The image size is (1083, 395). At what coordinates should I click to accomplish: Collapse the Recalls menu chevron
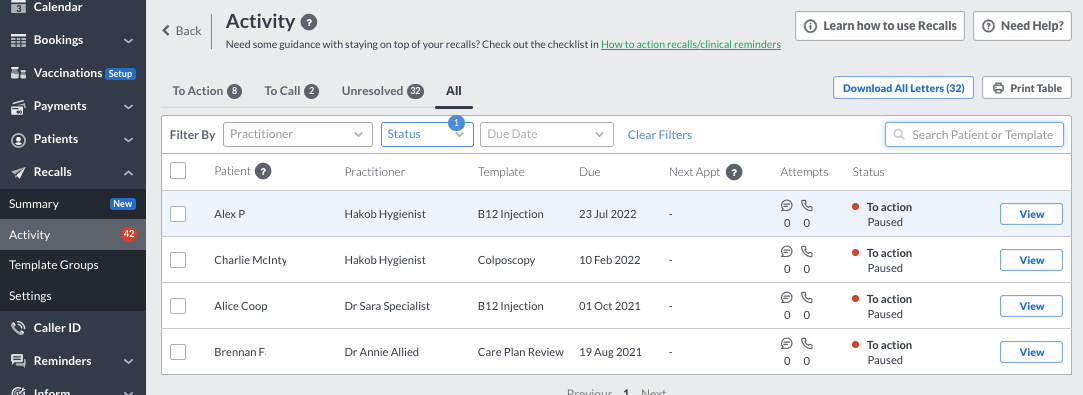(128, 173)
